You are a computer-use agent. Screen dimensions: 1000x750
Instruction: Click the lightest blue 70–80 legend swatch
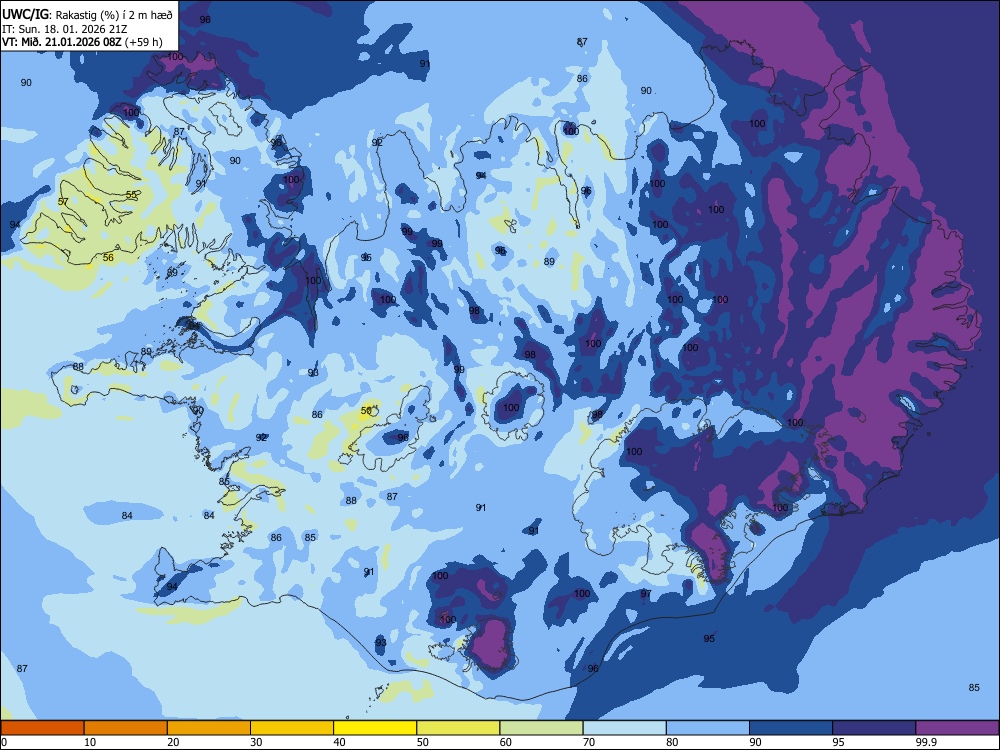tap(625, 728)
